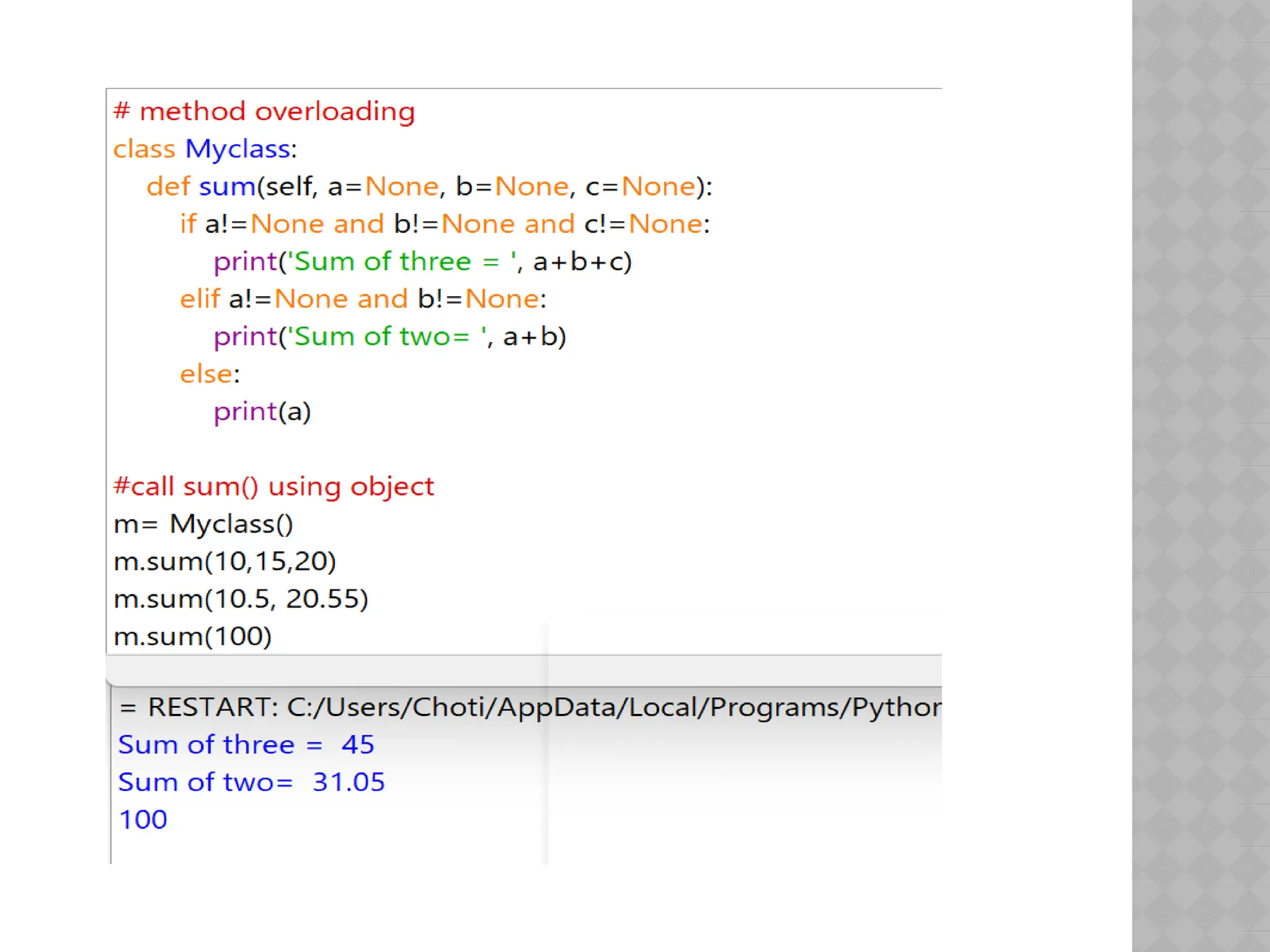The image size is (1270, 952).
Task: Click the print 'Sum of three = ' line
Action: (x=423, y=262)
